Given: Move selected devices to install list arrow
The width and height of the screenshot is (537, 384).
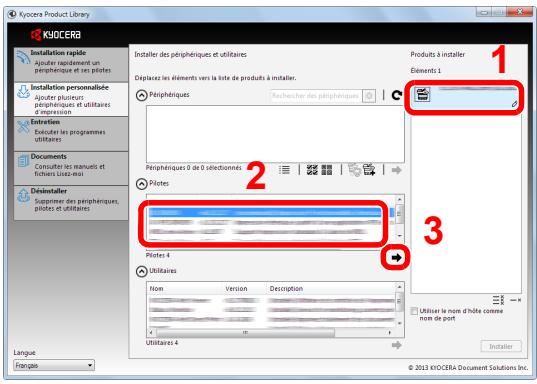Looking at the screenshot, I should (x=396, y=170).
